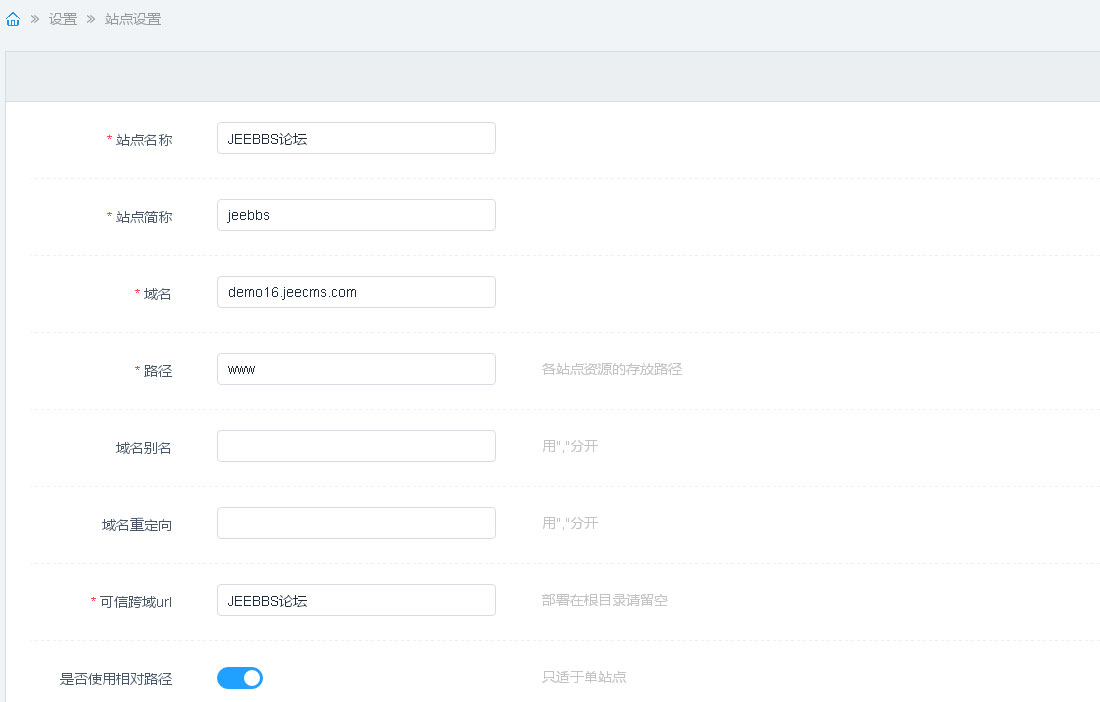Click hint text 各站点资源的存放路径

tap(612, 369)
